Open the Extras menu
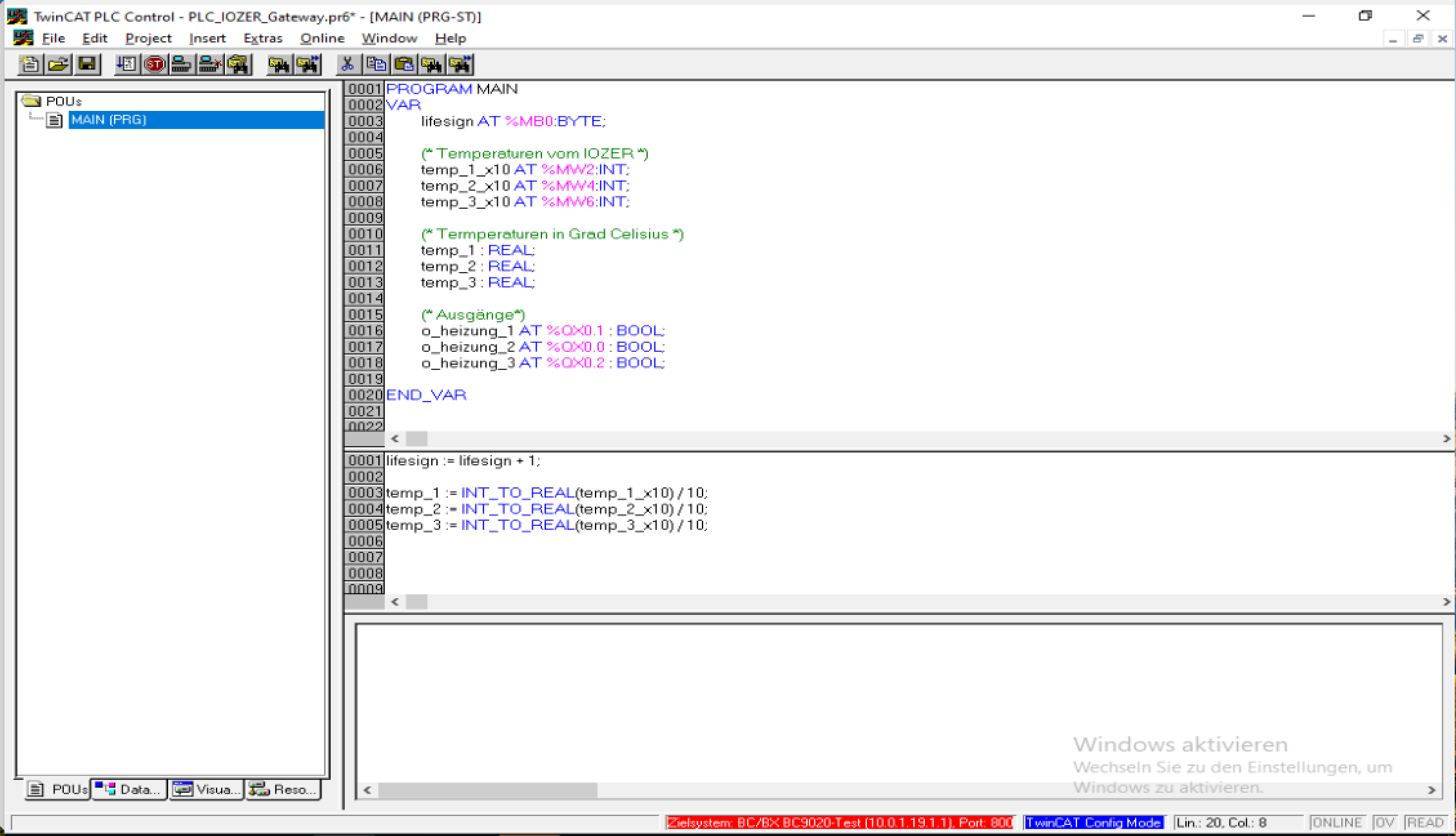1456x836 pixels. (x=263, y=39)
